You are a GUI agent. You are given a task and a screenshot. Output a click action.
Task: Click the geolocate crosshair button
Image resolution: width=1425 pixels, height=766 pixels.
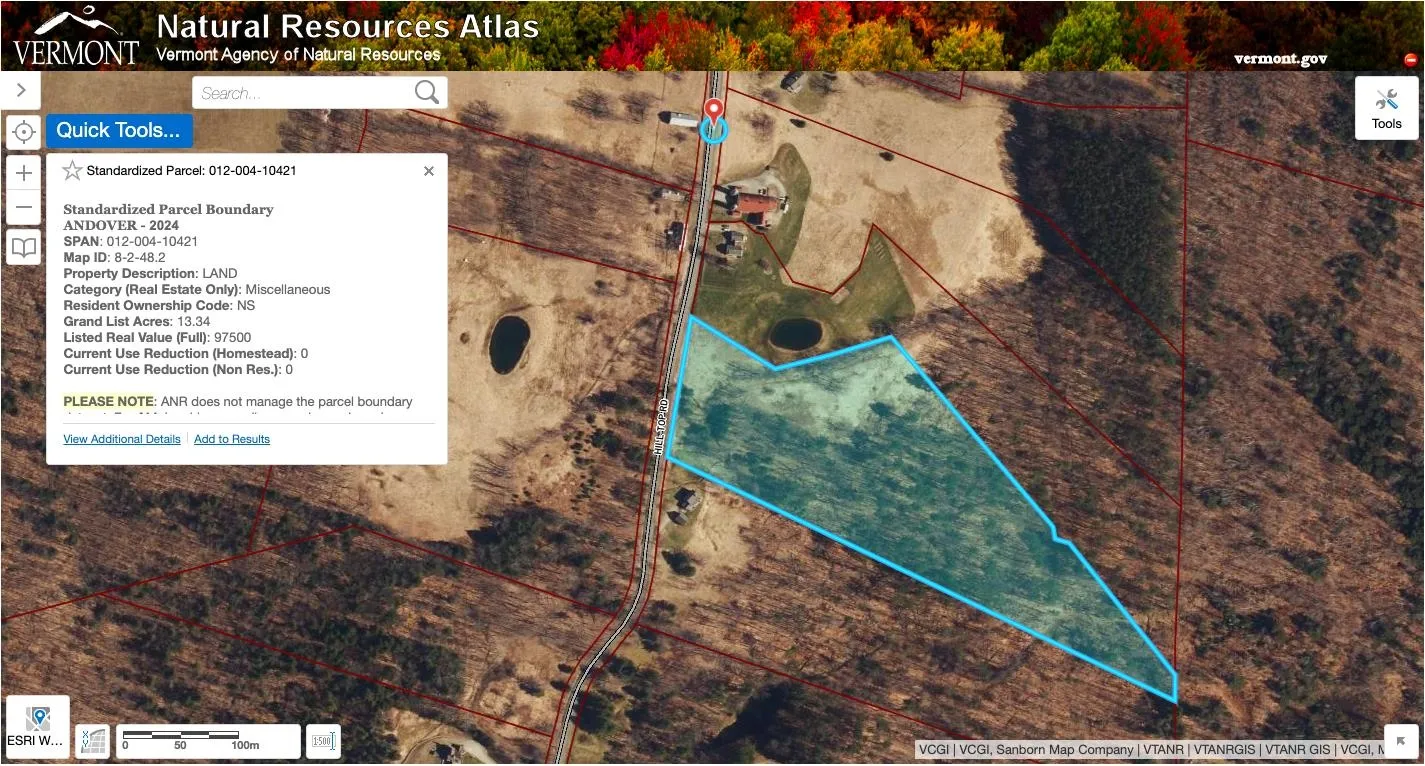coord(24,131)
